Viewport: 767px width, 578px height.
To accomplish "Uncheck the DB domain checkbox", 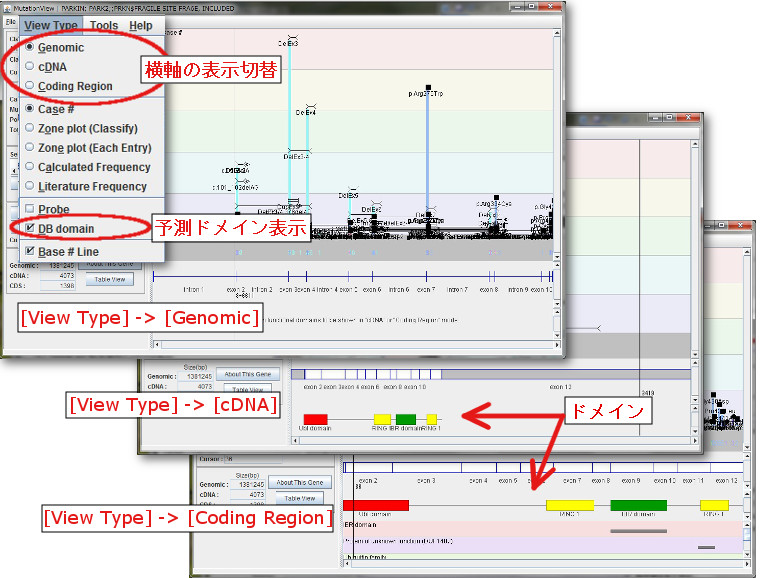I will (x=29, y=229).
